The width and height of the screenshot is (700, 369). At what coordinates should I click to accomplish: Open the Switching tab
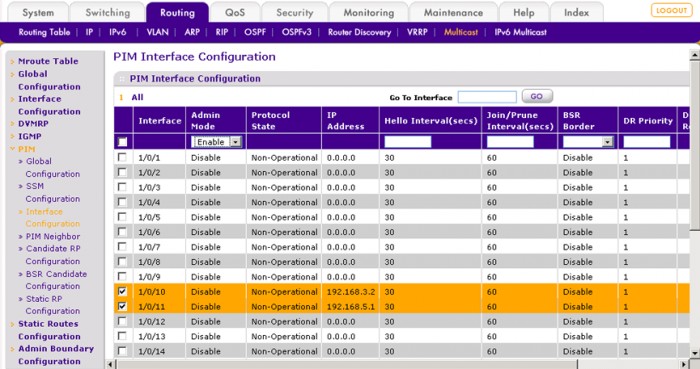click(108, 12)
